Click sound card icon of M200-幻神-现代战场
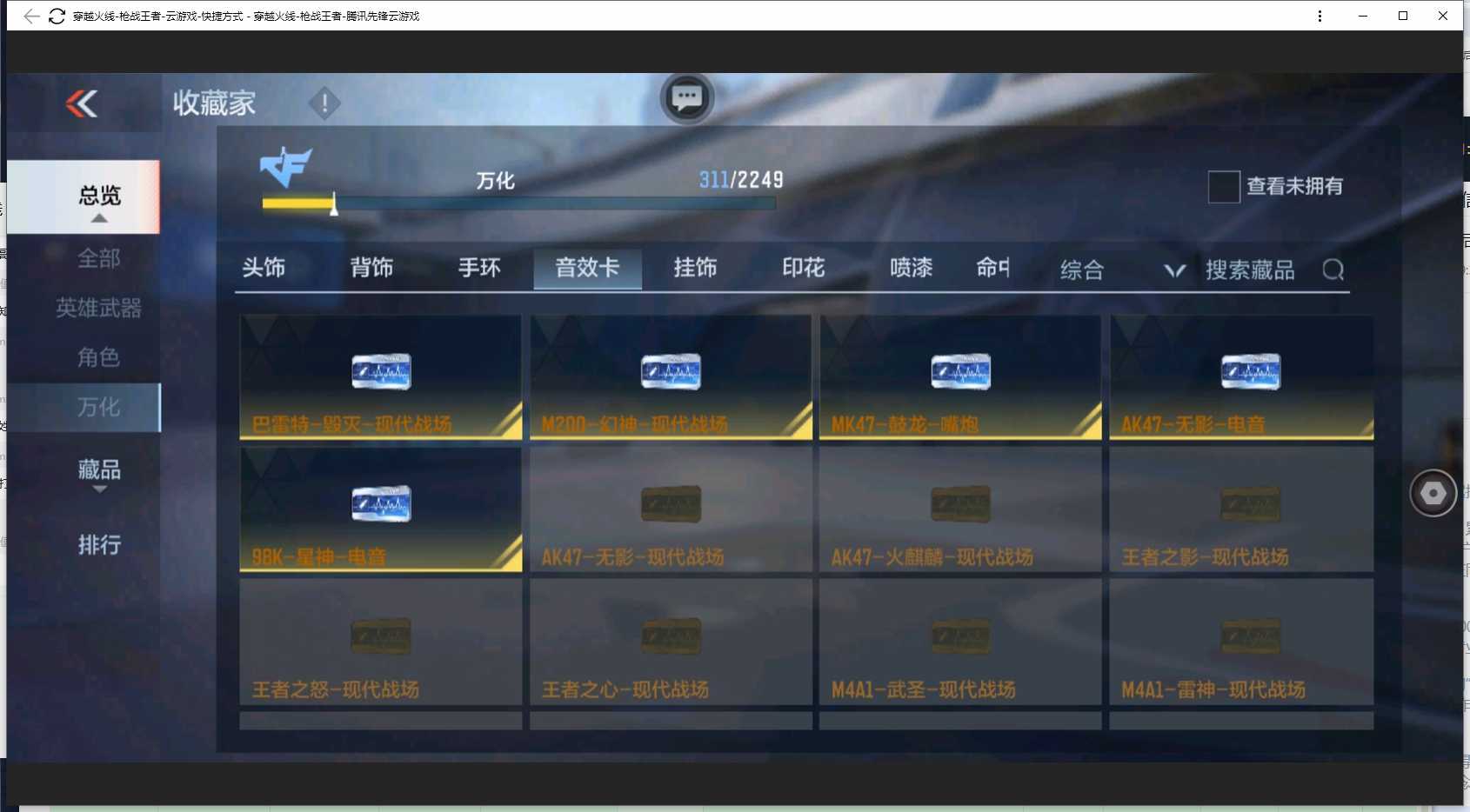 pos(671,371)
